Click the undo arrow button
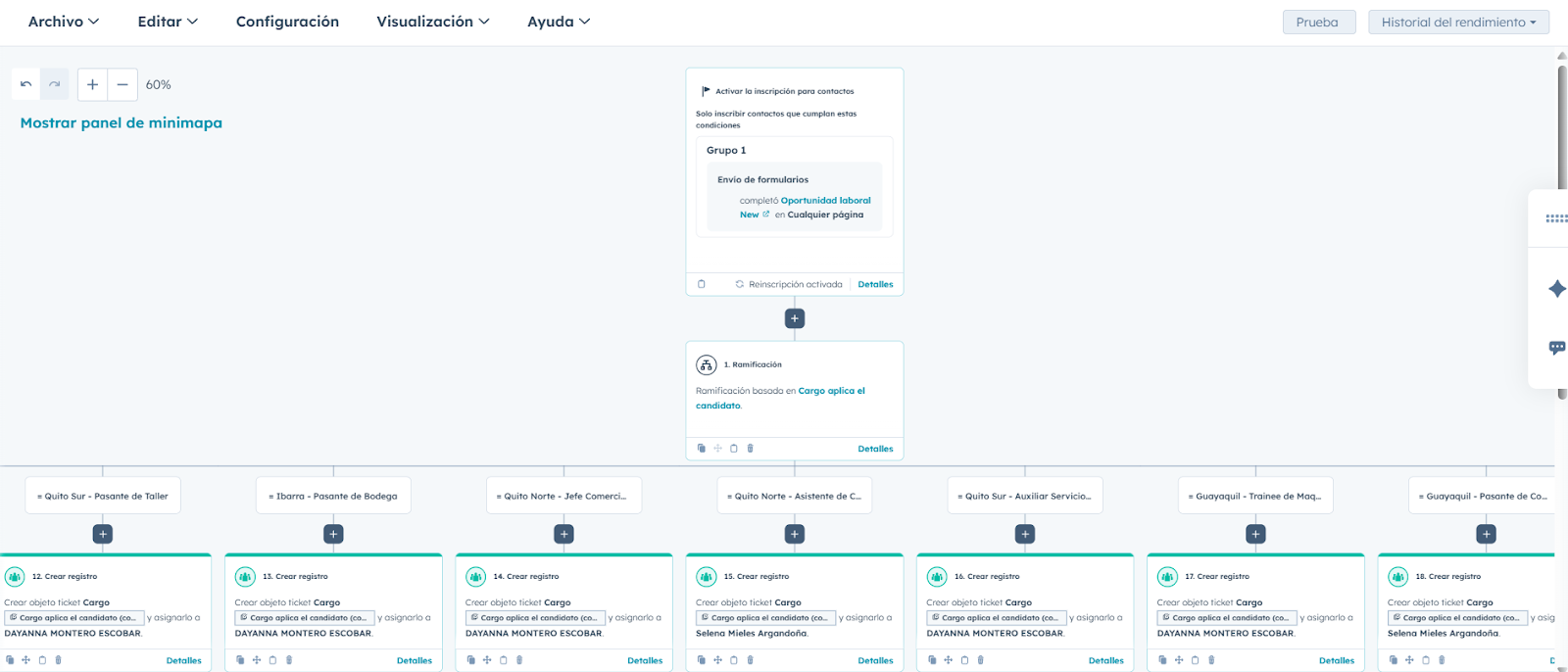This screenshot has height=672, width=1568. click(x=26, y=84)
